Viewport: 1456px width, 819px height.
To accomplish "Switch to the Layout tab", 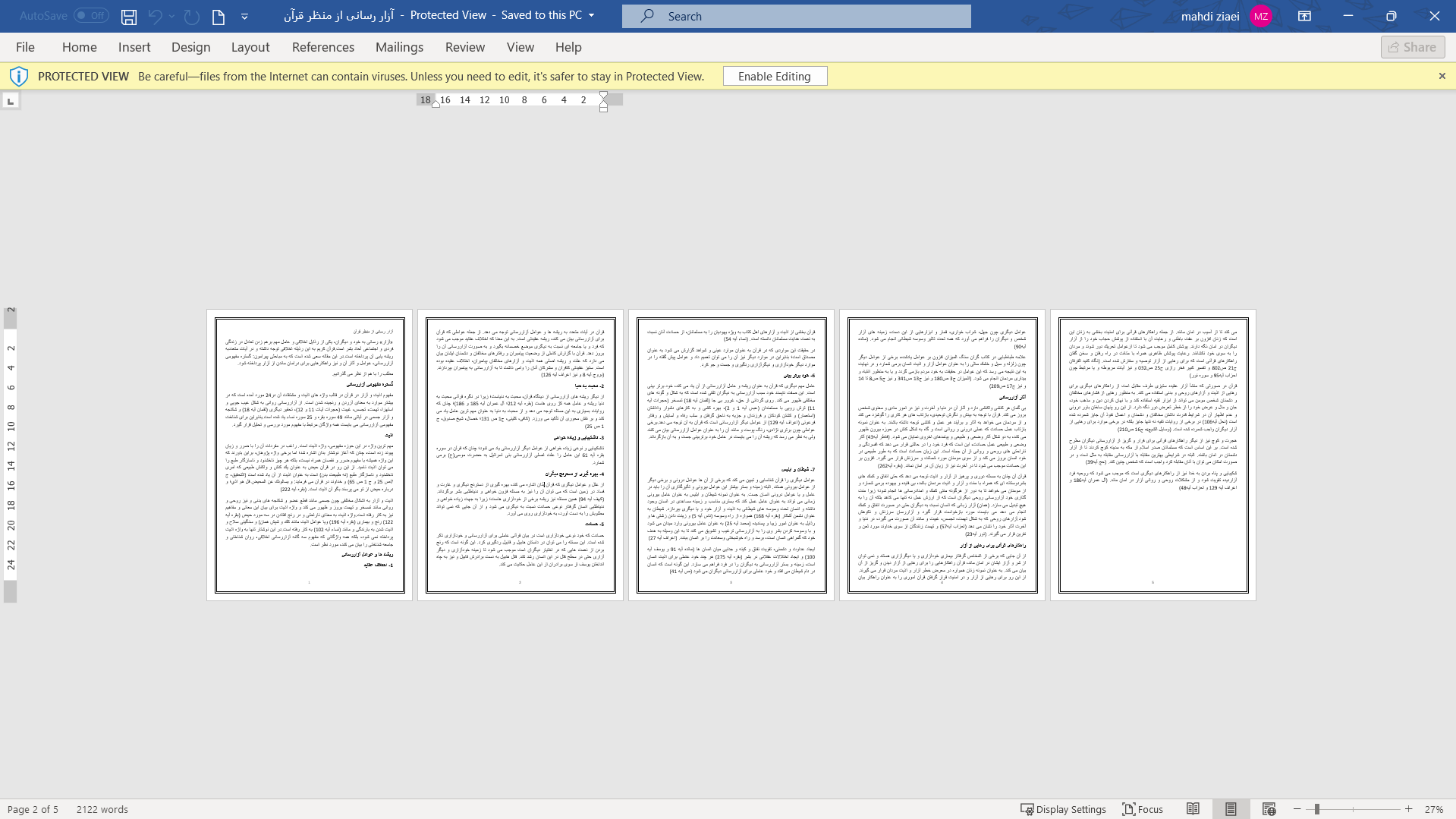I will pos(250,47).
